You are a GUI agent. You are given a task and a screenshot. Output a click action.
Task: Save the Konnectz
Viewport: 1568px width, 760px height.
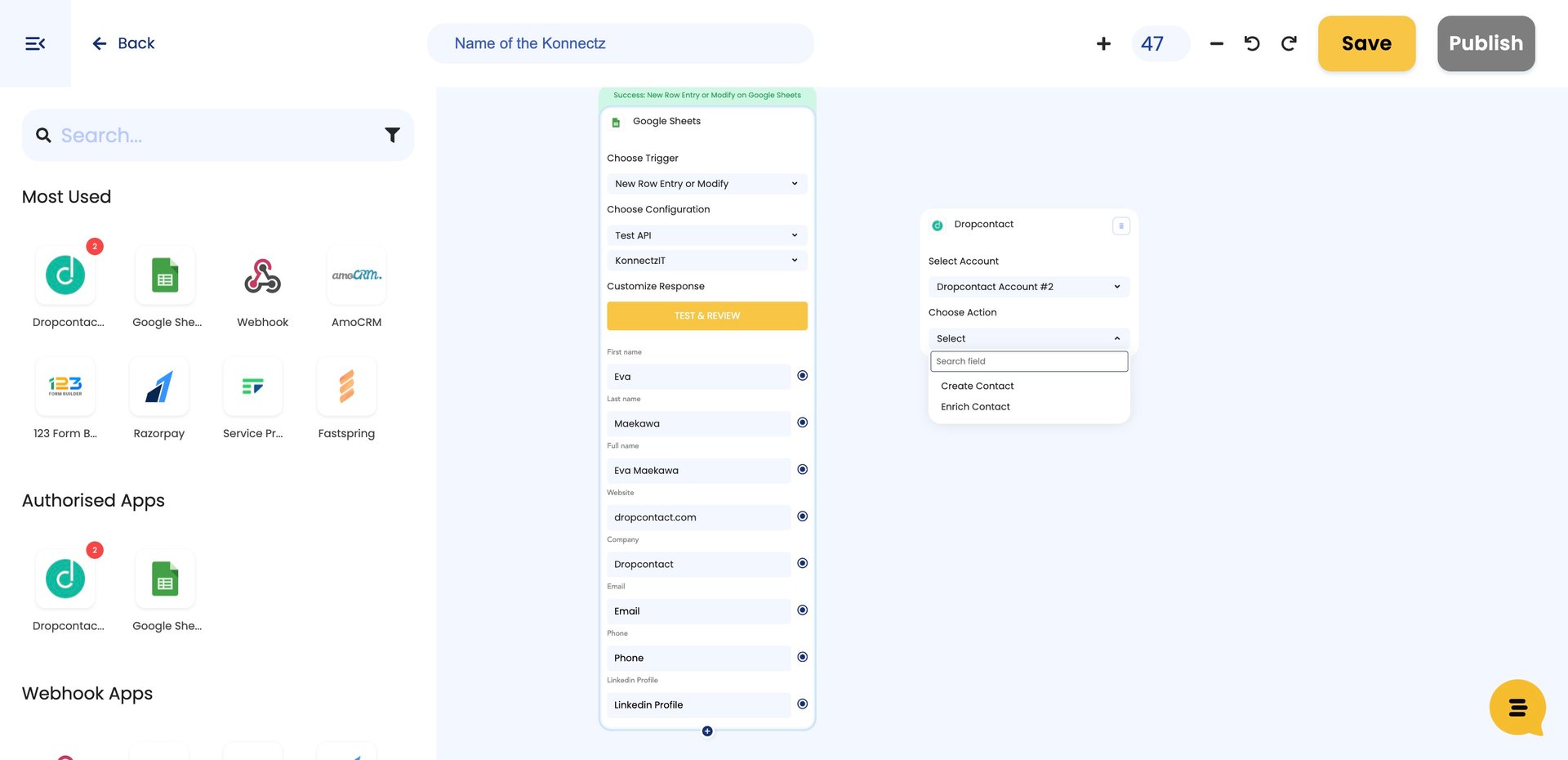click(x=1366, y=43)
